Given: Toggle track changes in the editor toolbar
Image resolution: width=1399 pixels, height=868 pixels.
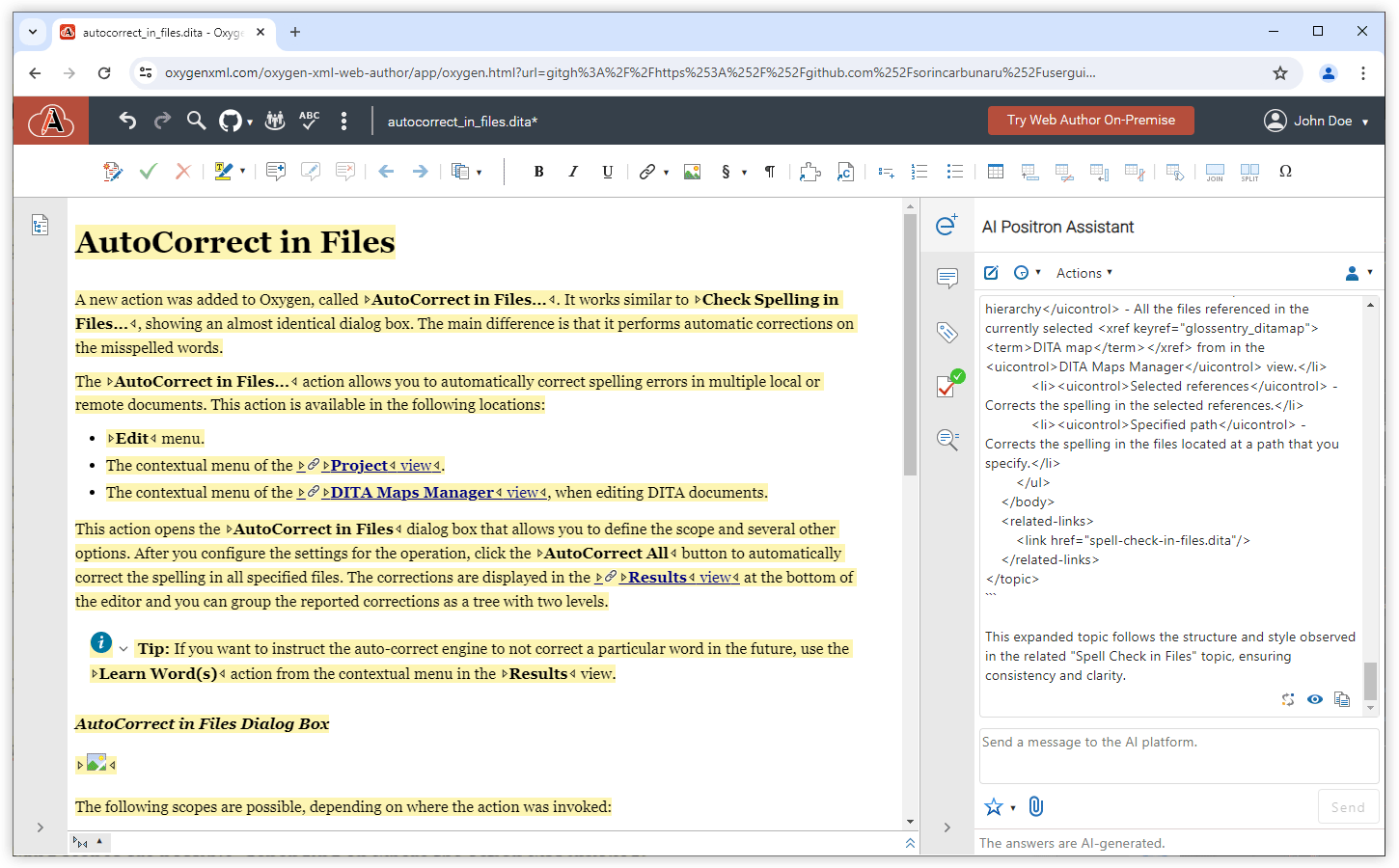Looking at the screenshot, I should tap(113, 172).
